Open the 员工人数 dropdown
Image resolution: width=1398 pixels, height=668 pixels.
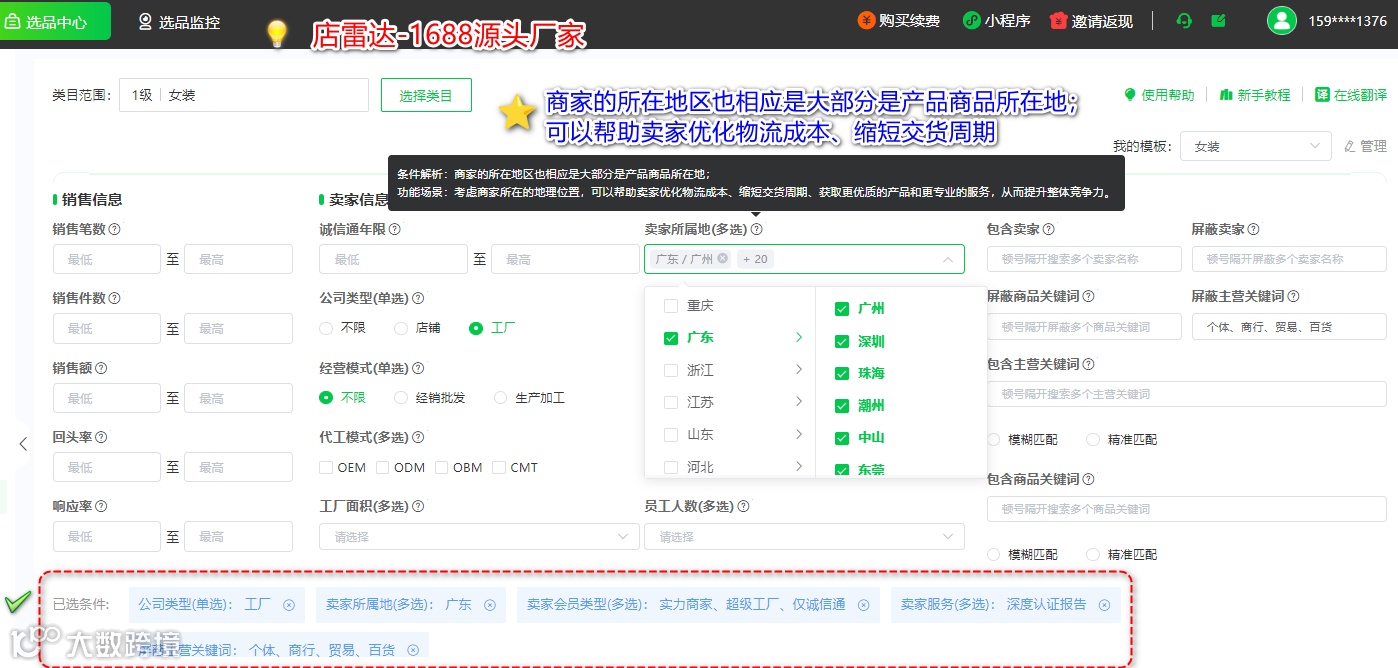(805, 537)
